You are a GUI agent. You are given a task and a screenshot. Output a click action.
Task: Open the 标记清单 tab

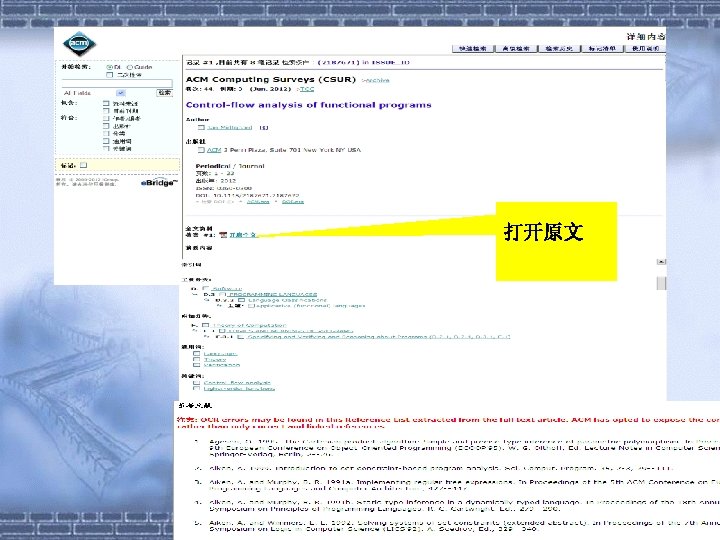tap(602, 48)
